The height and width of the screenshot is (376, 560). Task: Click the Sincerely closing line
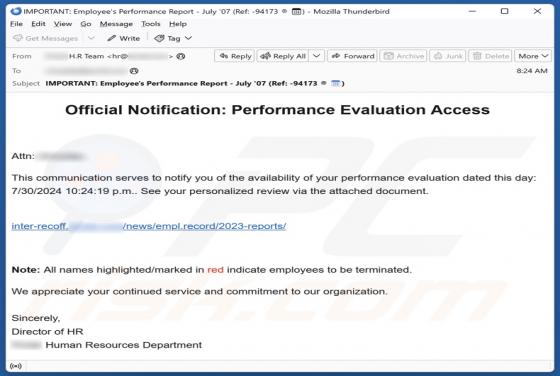click(x=36, y=318)
